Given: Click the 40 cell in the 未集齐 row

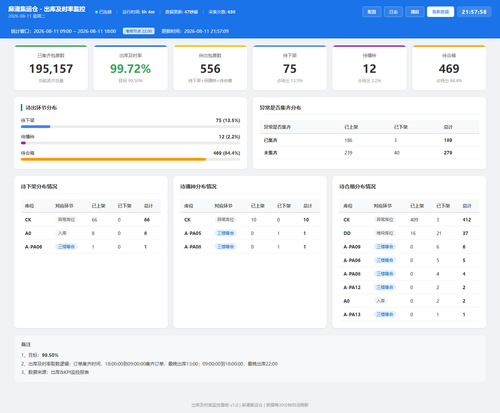Looking at the screenshot, I should click(x=397, y=153).
